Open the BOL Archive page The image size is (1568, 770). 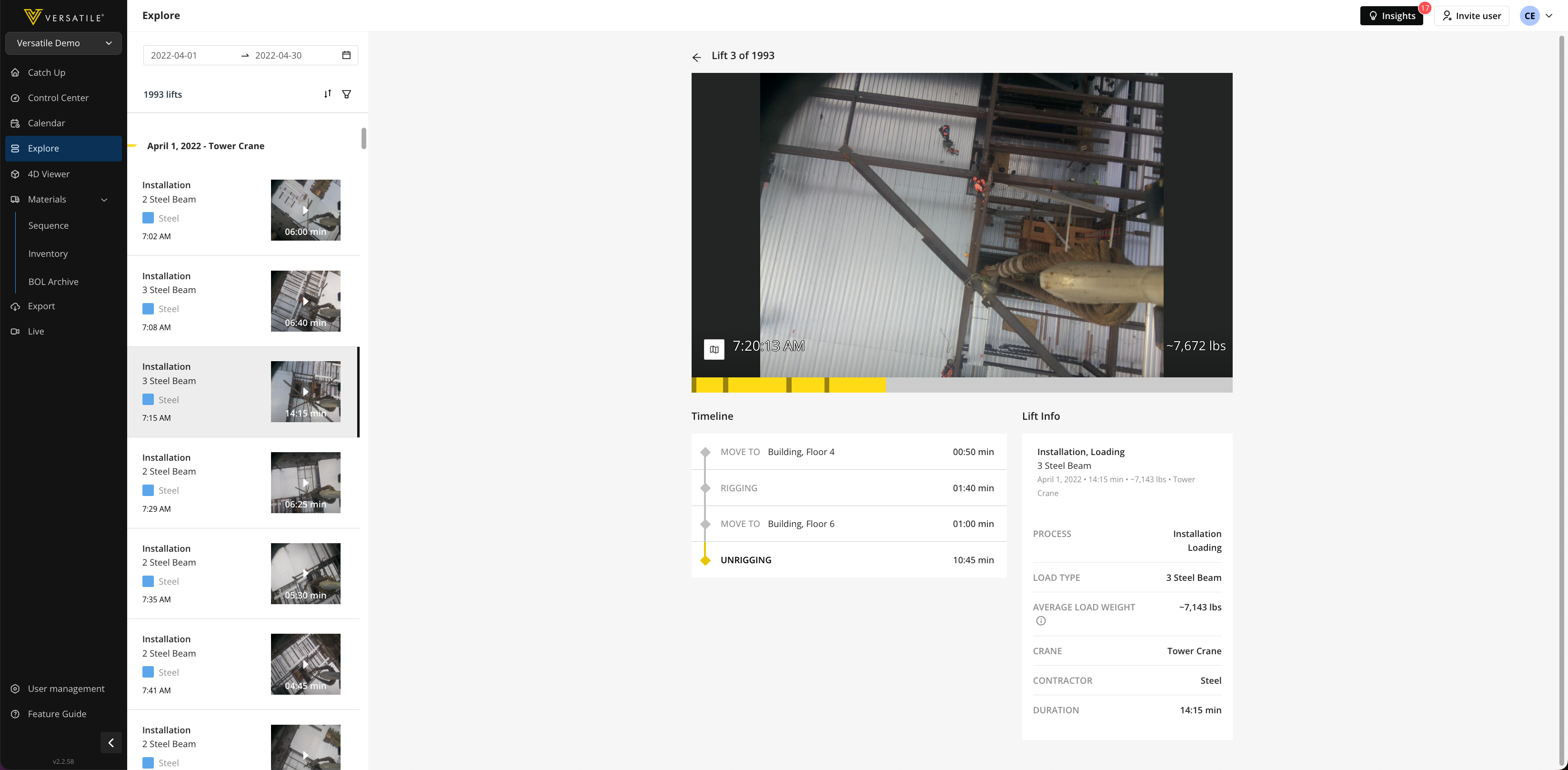tap(53, 282)
